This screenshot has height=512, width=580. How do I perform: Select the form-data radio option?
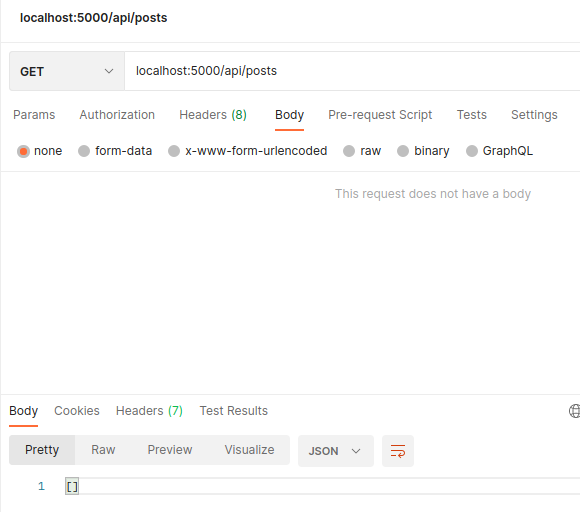tap(84, 151)
